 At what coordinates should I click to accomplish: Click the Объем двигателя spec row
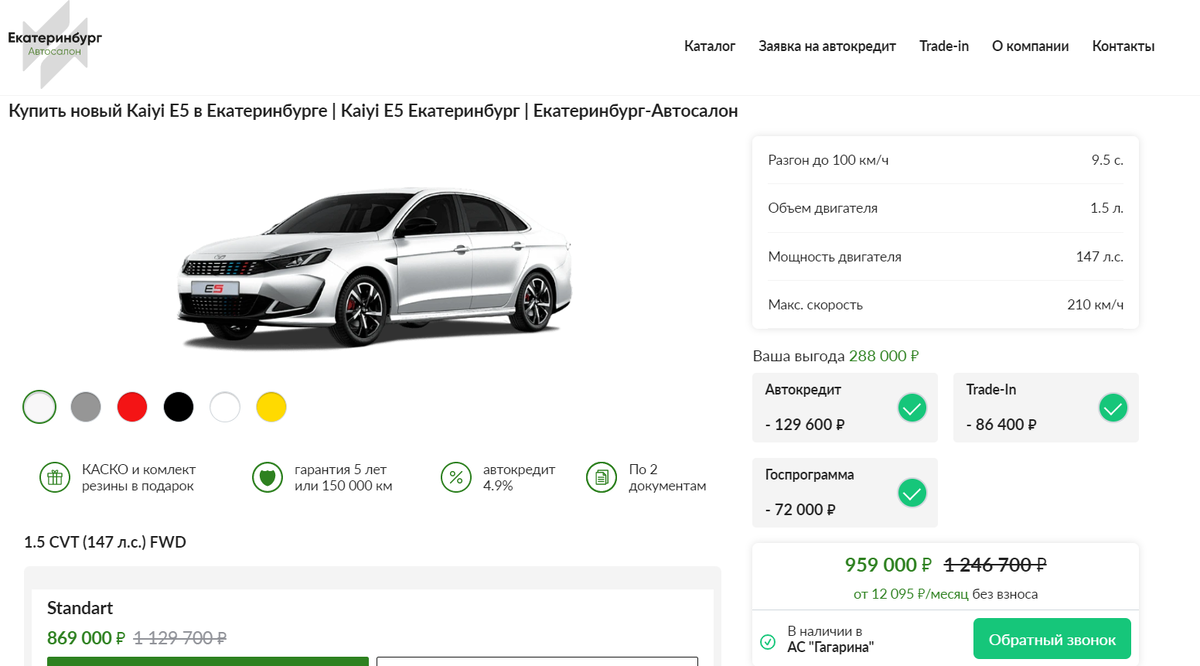coord(945,208)
